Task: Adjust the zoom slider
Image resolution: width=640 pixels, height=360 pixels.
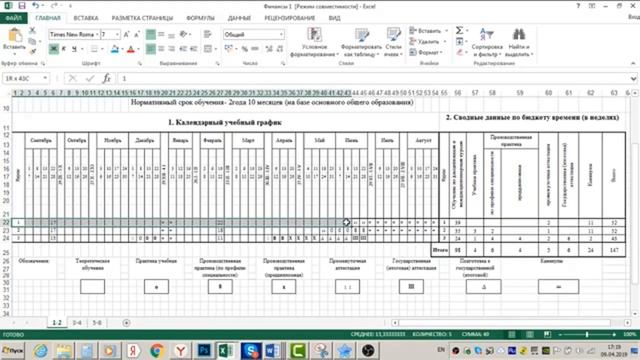Action: click(587, 334)
